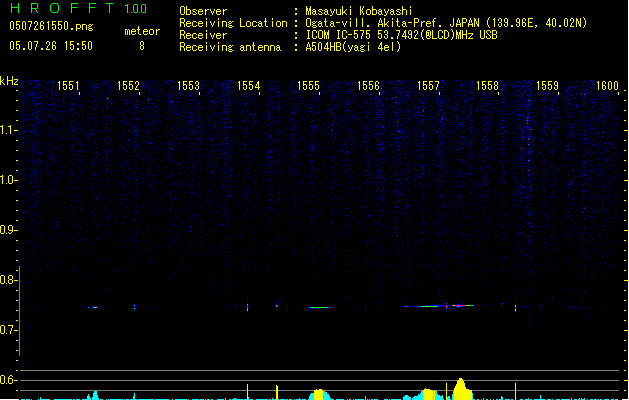Click time marker 1551
This screenshot has height=400, width=629.
pyautogui.click(x=68, y=86)
